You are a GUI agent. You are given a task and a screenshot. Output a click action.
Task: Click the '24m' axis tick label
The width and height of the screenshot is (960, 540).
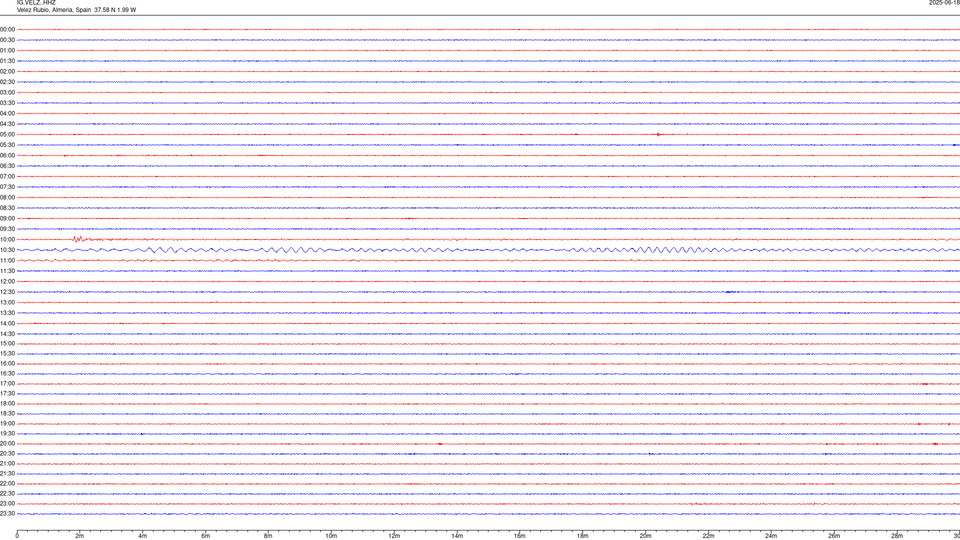771,536
